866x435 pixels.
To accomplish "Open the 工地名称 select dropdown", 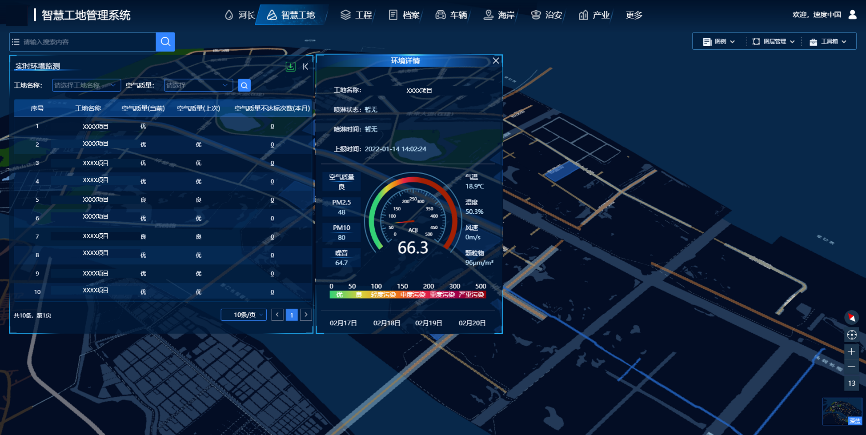I will coord(83,85).
